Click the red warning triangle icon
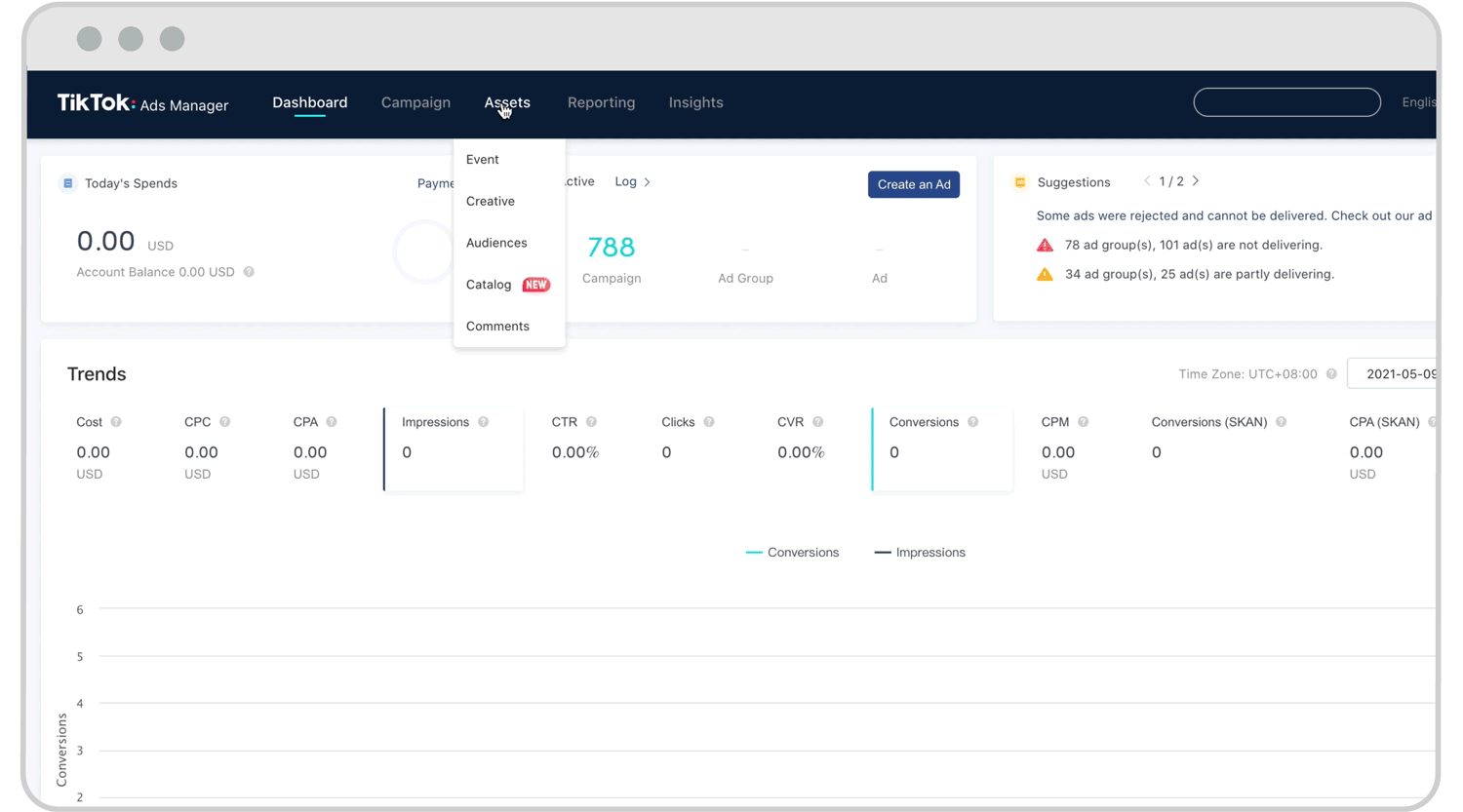Viewport: 1463px width, 812px height. 1045,246
